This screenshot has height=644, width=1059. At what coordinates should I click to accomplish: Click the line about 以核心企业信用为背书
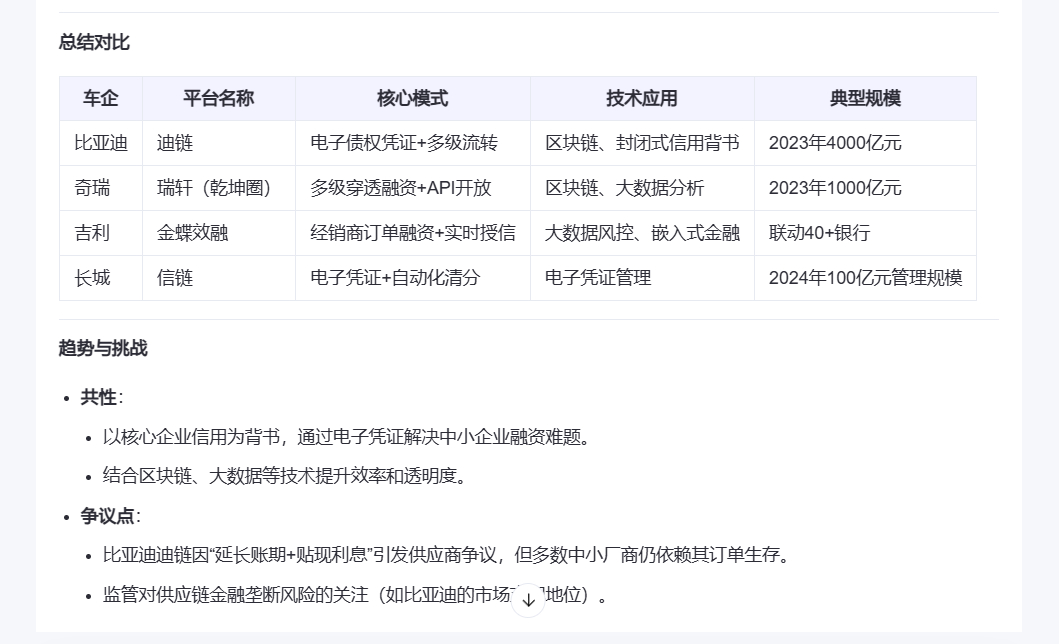[348, 437]
